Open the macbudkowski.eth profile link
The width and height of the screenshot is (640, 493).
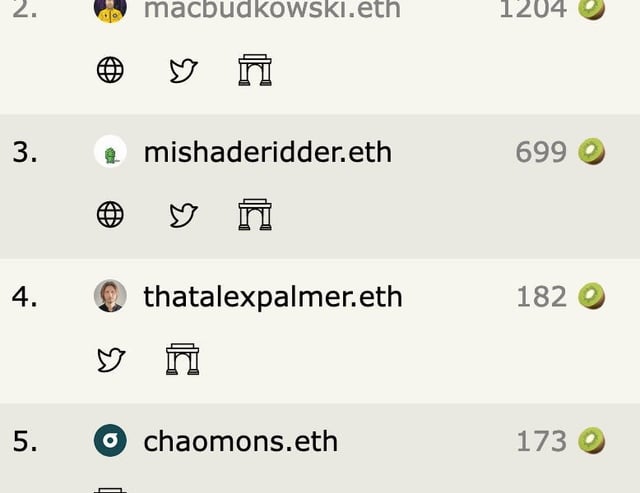click(x=272, y=9)
